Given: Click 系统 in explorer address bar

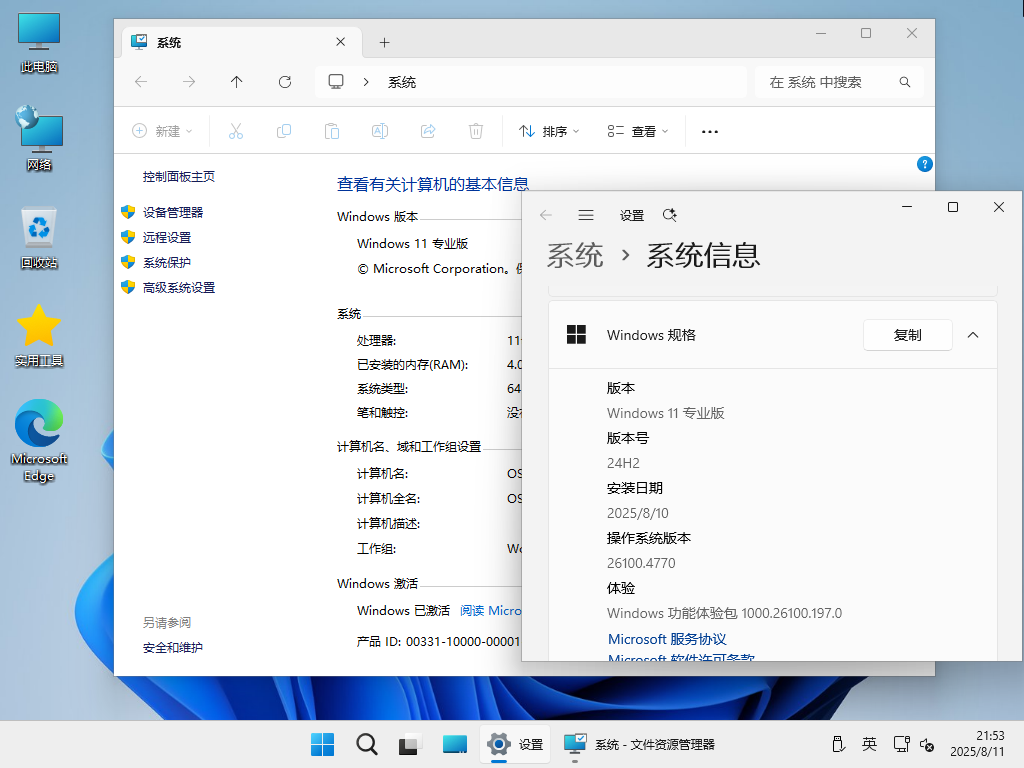Looking at the screenshot, I should pos(402,82).
